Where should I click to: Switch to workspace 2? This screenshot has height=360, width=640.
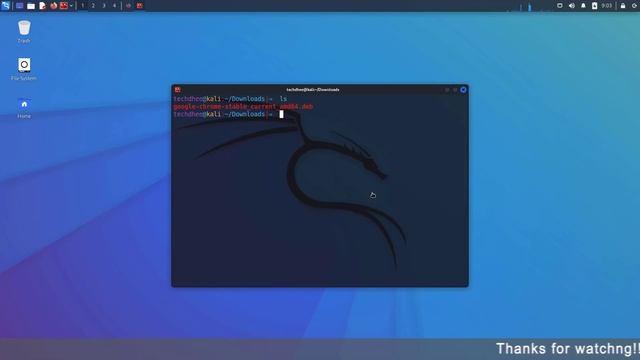click(x=93, y=6)
